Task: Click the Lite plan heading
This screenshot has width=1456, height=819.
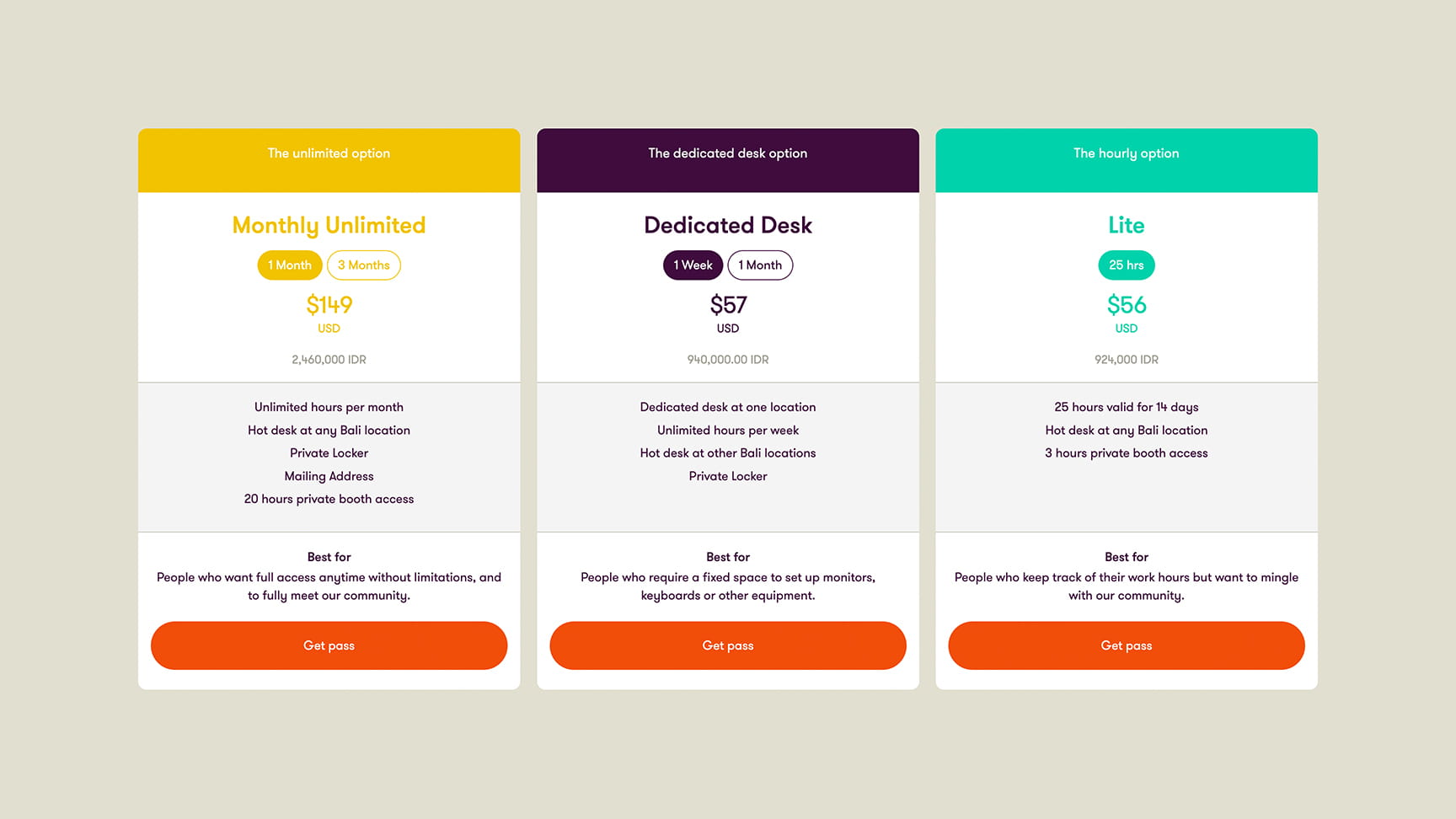Action: click(1126, 225)
